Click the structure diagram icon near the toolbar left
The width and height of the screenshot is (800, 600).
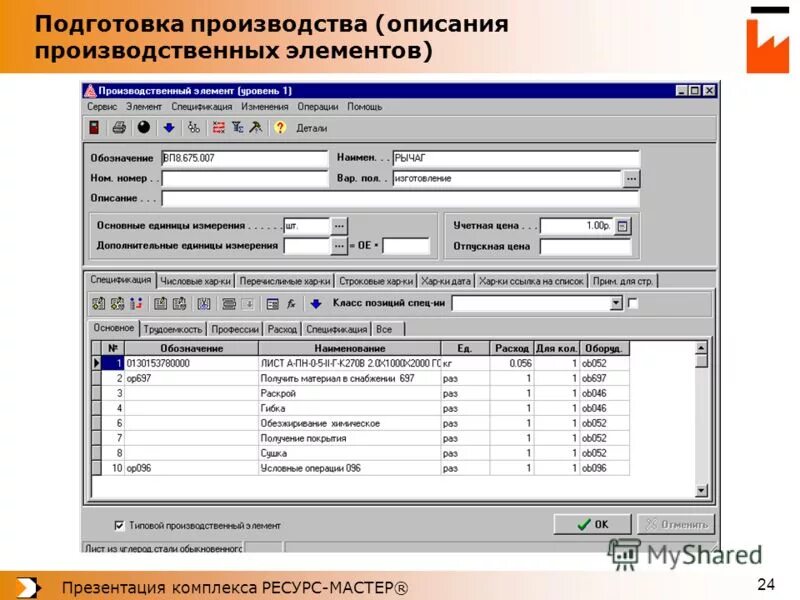coord(193,127)
